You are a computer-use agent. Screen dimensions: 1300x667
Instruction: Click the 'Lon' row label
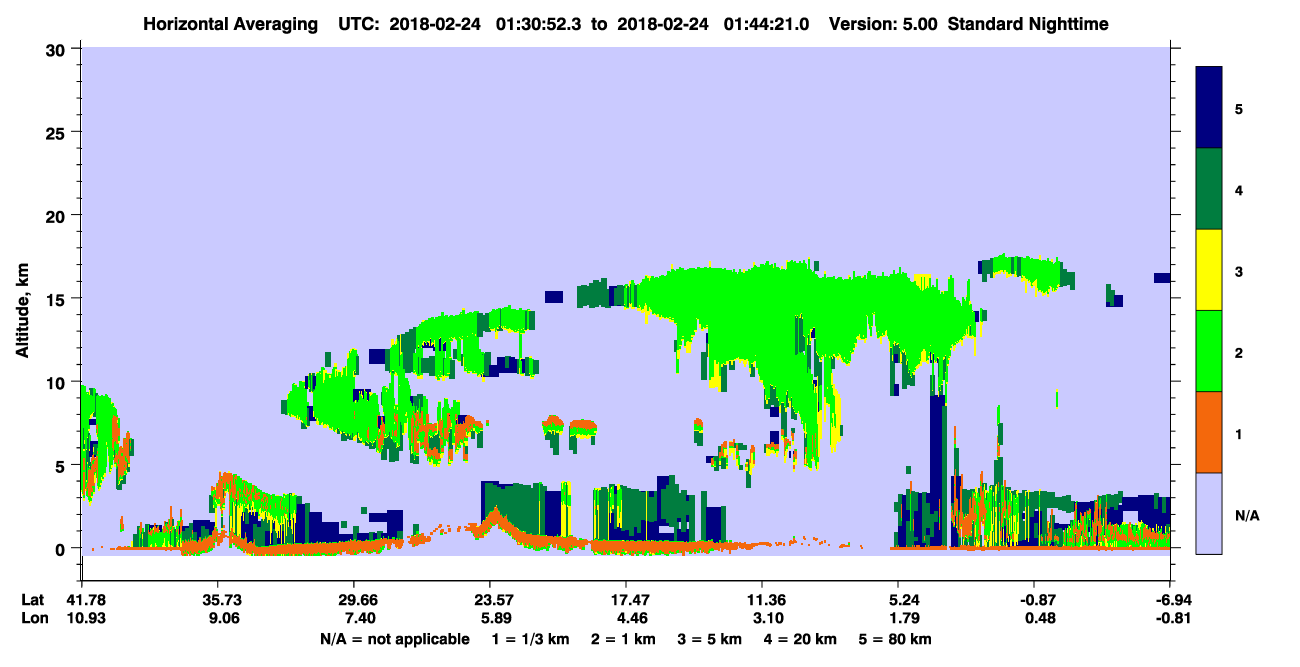pyautogui.click(x=33, y=618)
